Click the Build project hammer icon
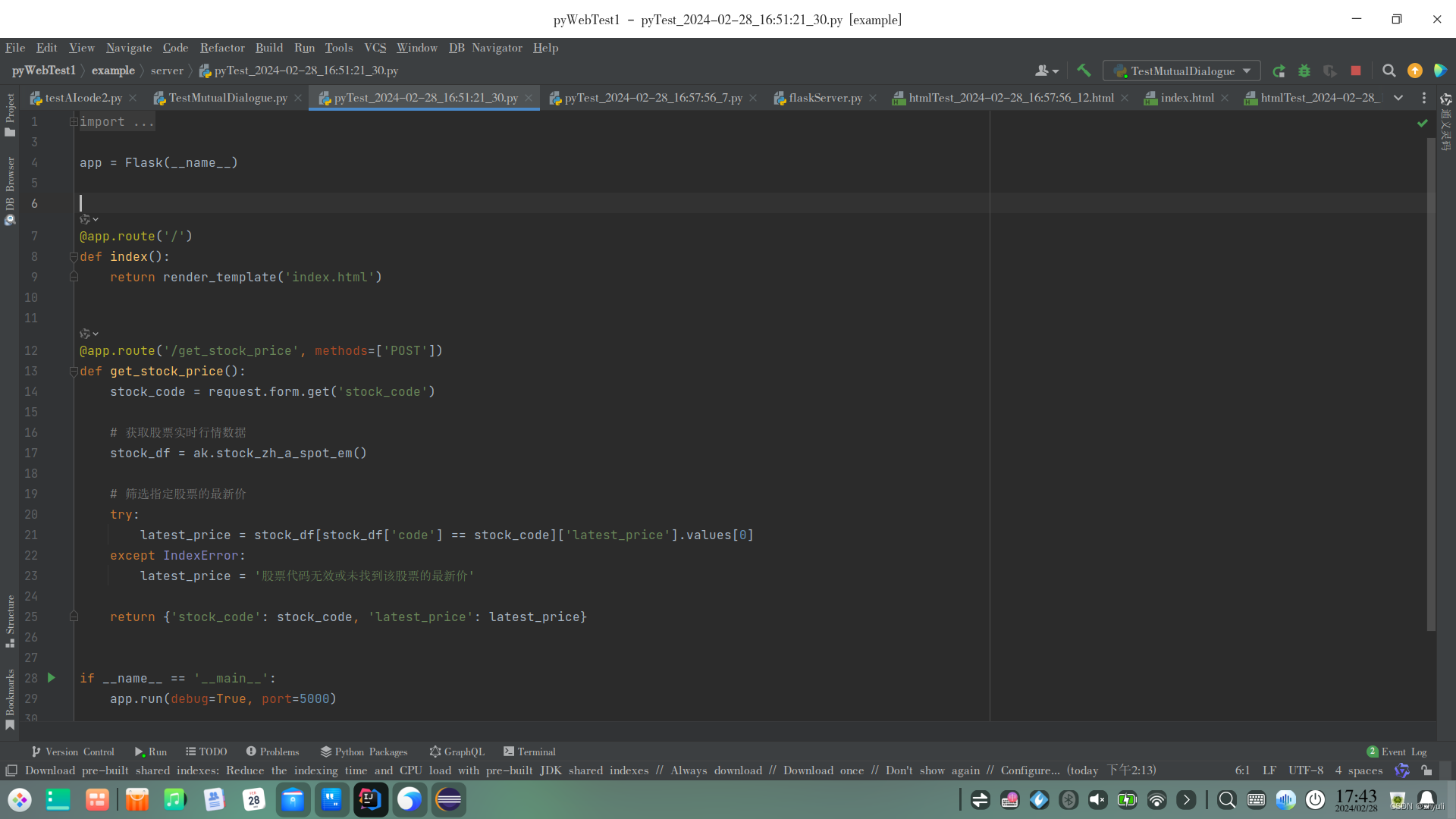Viewport: 1456px width, 819px height. coord(1084,71)
